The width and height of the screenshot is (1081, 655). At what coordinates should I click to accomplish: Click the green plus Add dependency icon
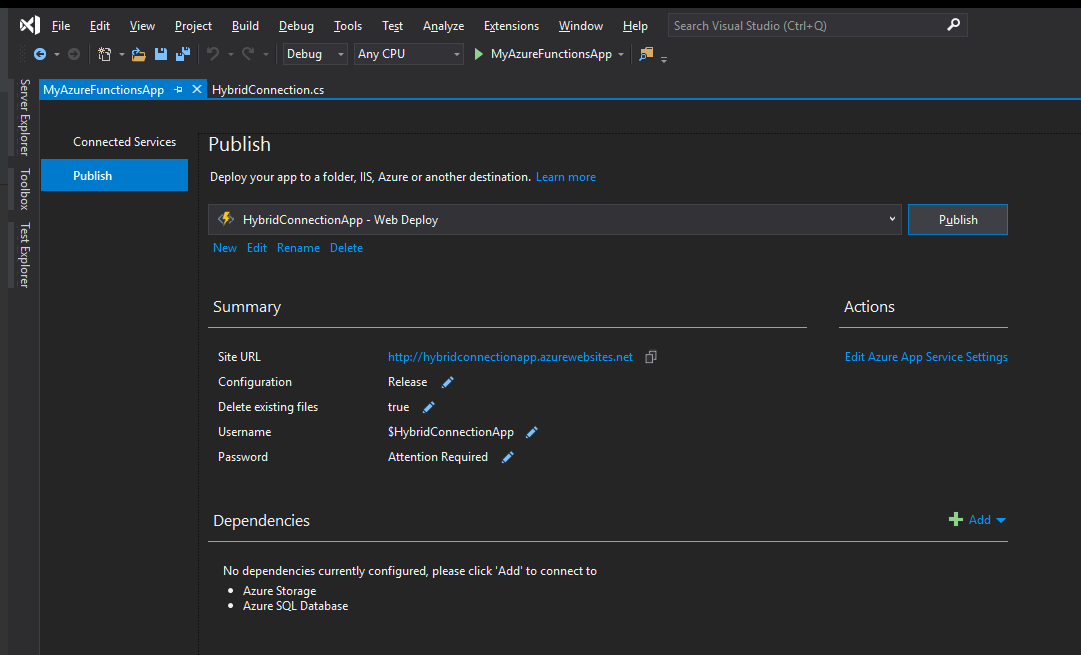click(x=956, y=519)
